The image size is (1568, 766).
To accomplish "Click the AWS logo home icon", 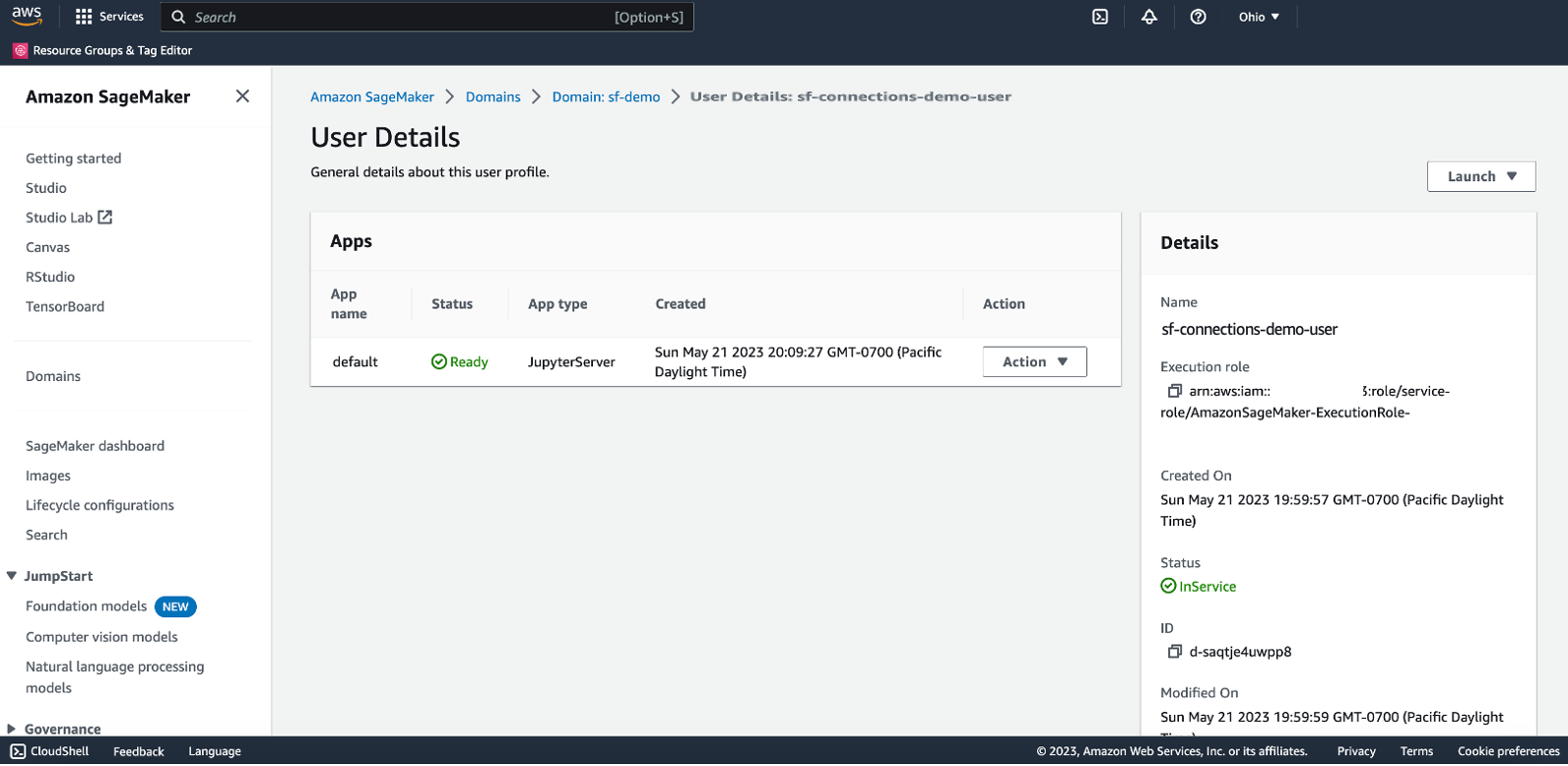I will click(27, 17).
